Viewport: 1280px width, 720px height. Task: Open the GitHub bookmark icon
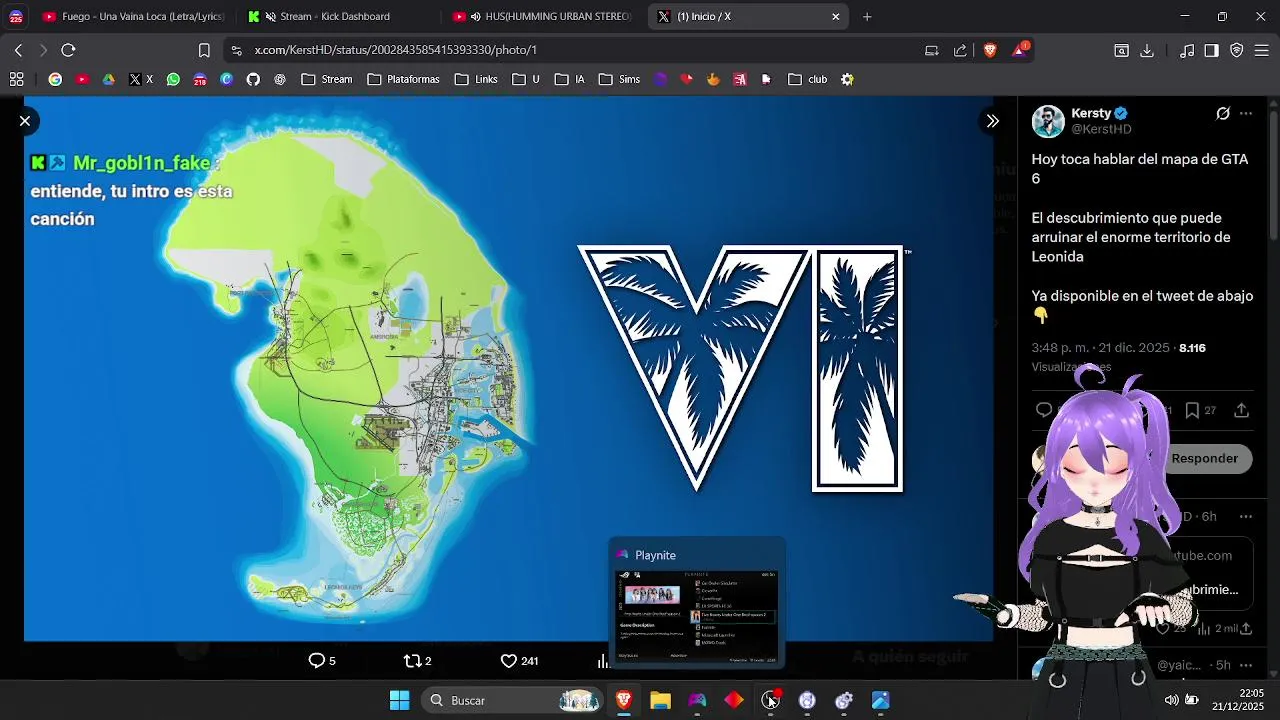(253, 79)
